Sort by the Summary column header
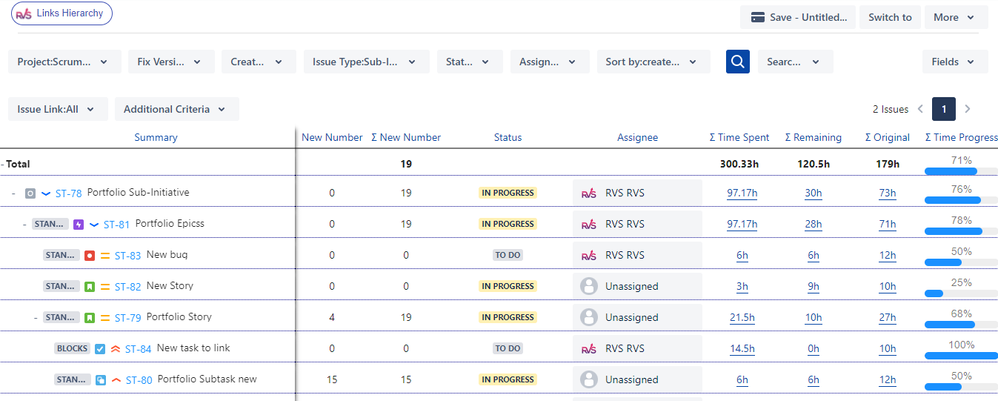The height and width of the screenshot is (401, 998). point(156,137)
